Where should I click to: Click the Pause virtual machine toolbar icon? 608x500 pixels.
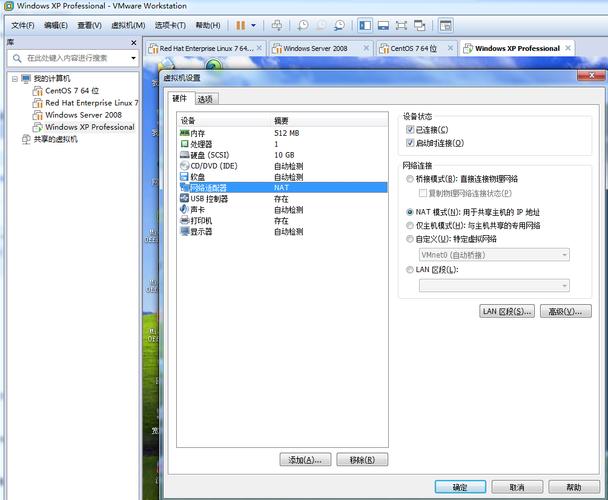click(240, 26)
